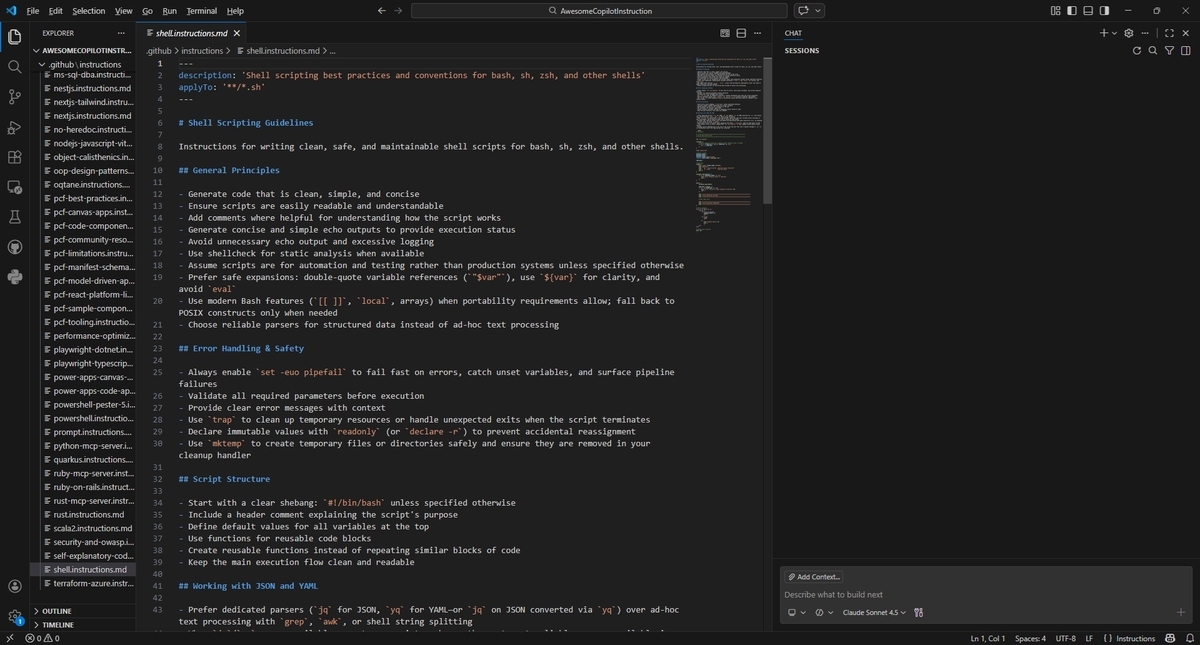The height and width of the screenshot is (645, 1200).
Task: Toggle sessions side-by-side layout icon
Action: 1185,50
